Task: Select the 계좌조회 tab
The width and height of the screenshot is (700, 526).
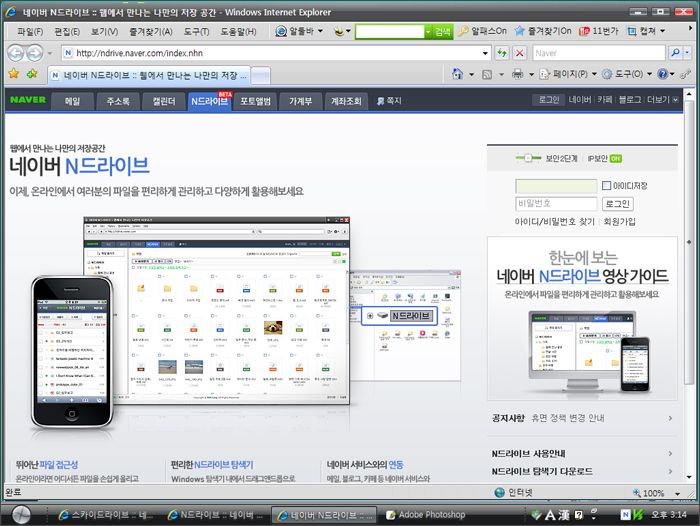Action: (x=346, y=101)
